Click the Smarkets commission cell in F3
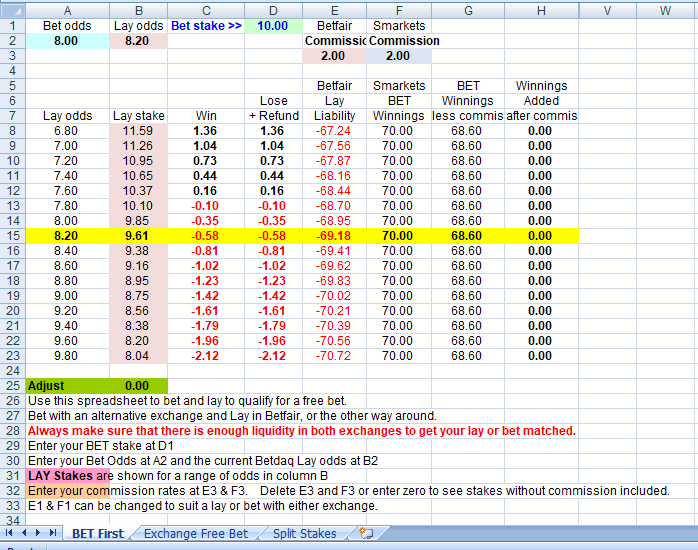Image resolution: width=698 pixels, height=550 pixels. point(398,56)
